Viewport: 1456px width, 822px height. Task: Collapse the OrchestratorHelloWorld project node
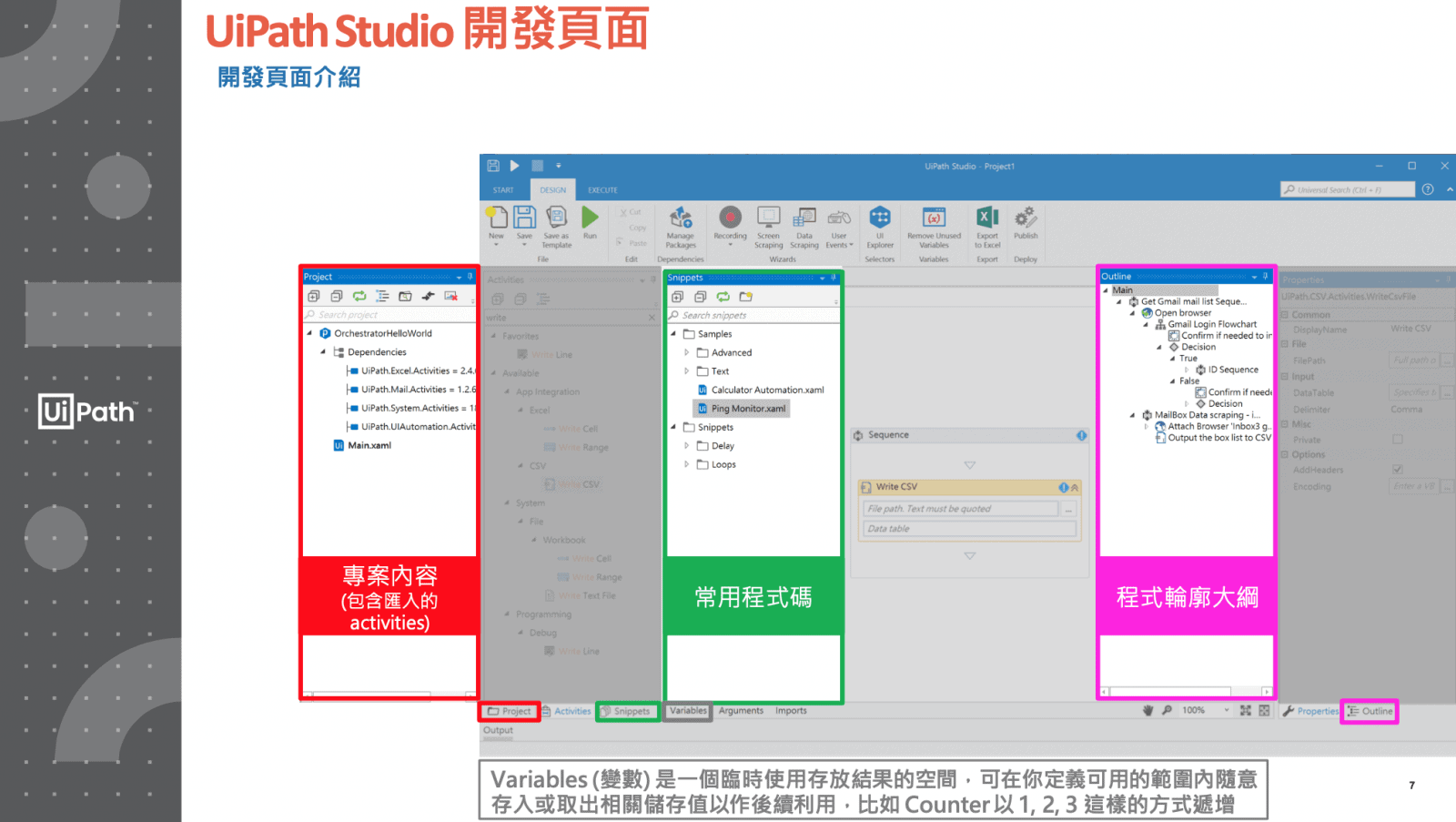309,333
